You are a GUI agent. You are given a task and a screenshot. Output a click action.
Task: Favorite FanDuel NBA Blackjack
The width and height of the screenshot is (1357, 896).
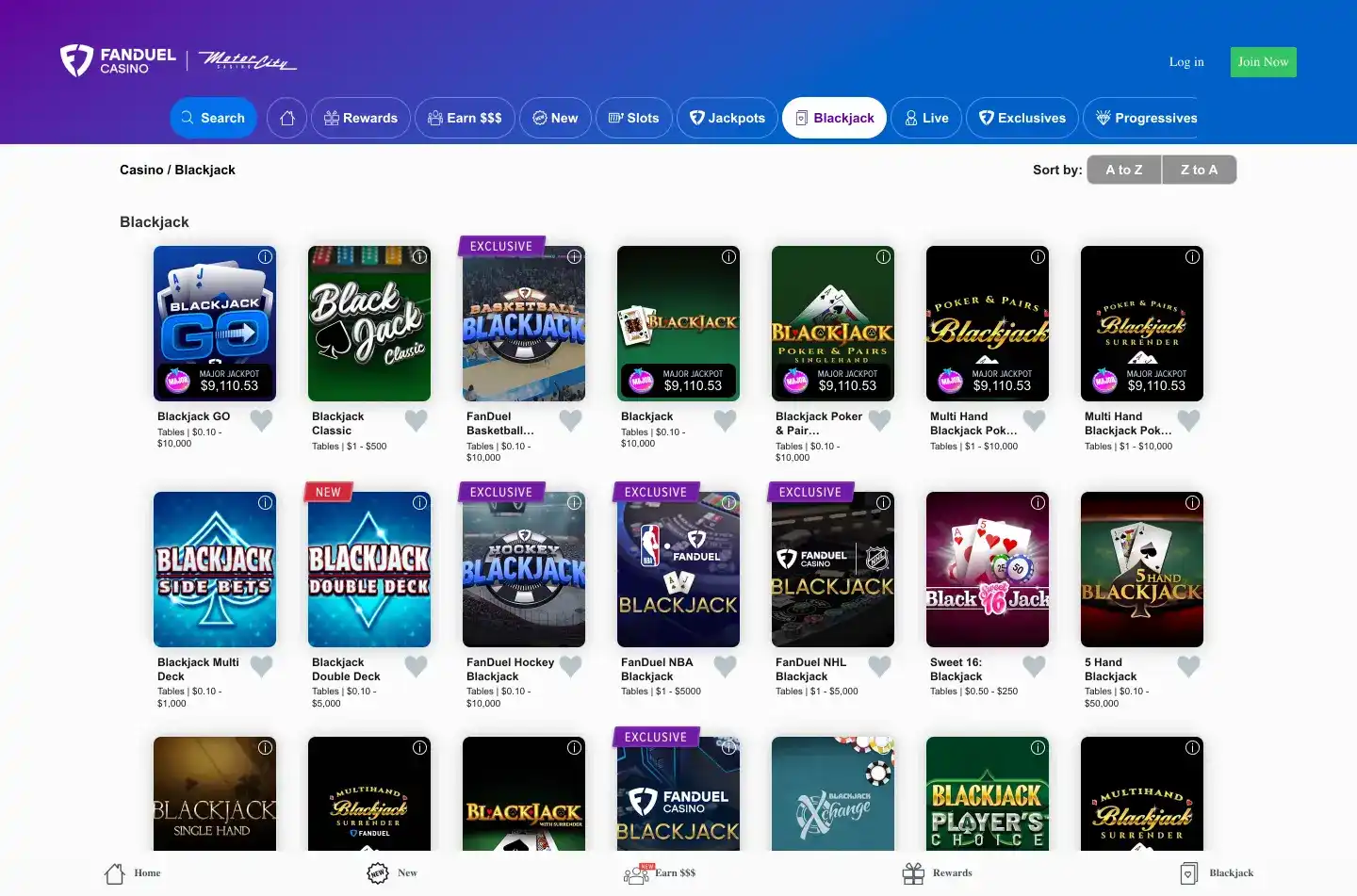coord(725,666)
